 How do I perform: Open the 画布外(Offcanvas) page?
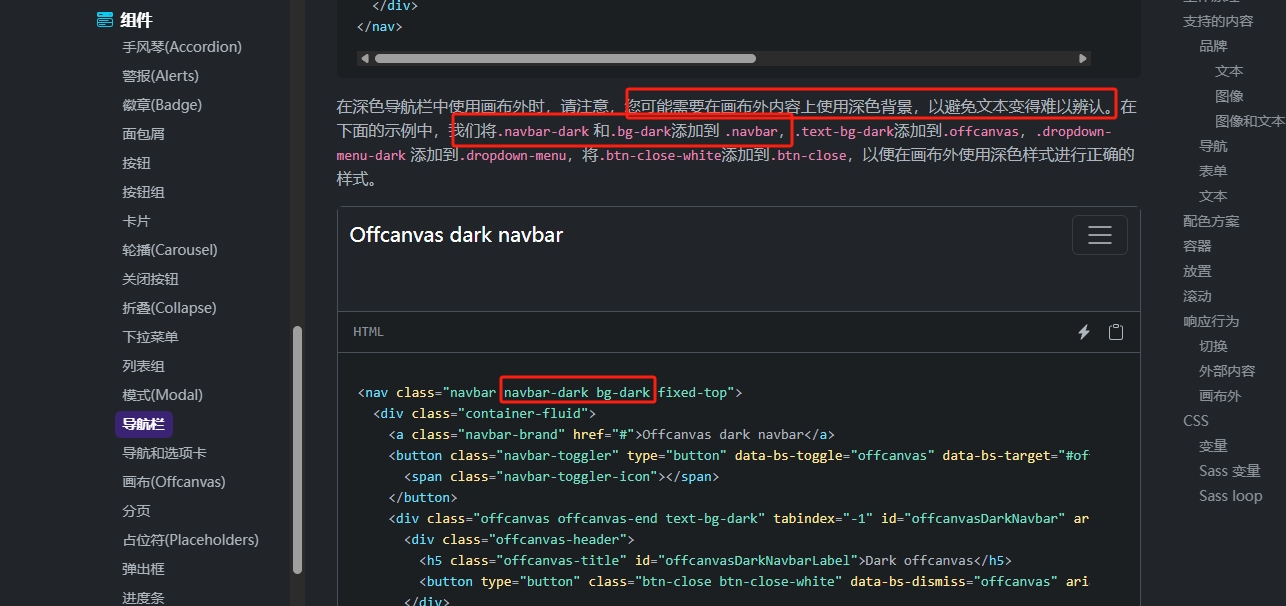coord(172,481)
